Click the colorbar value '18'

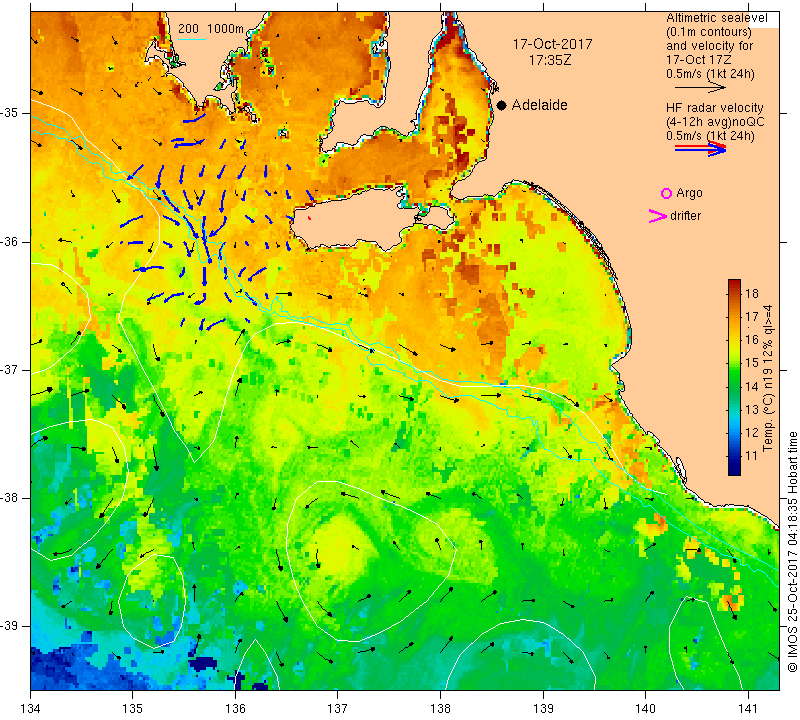752,294
